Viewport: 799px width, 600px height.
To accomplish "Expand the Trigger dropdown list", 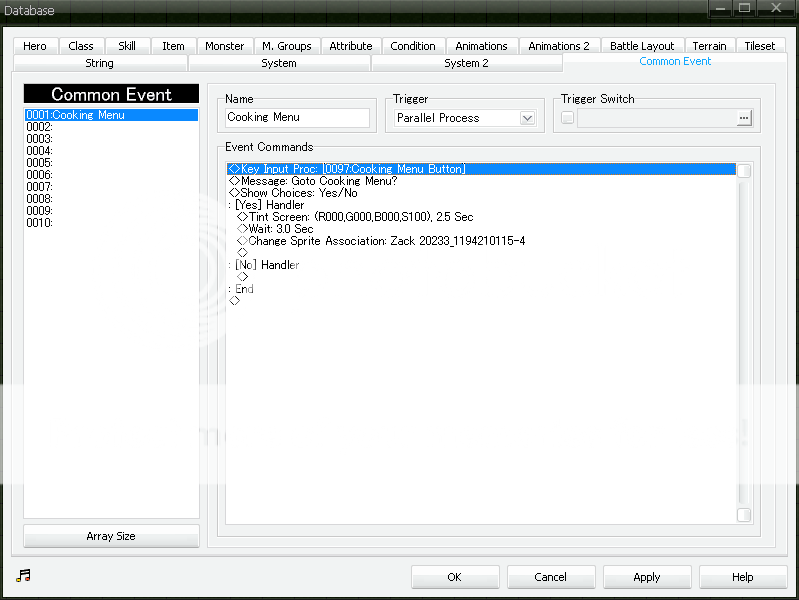I will pyautogui.click(x=528, y=118).
